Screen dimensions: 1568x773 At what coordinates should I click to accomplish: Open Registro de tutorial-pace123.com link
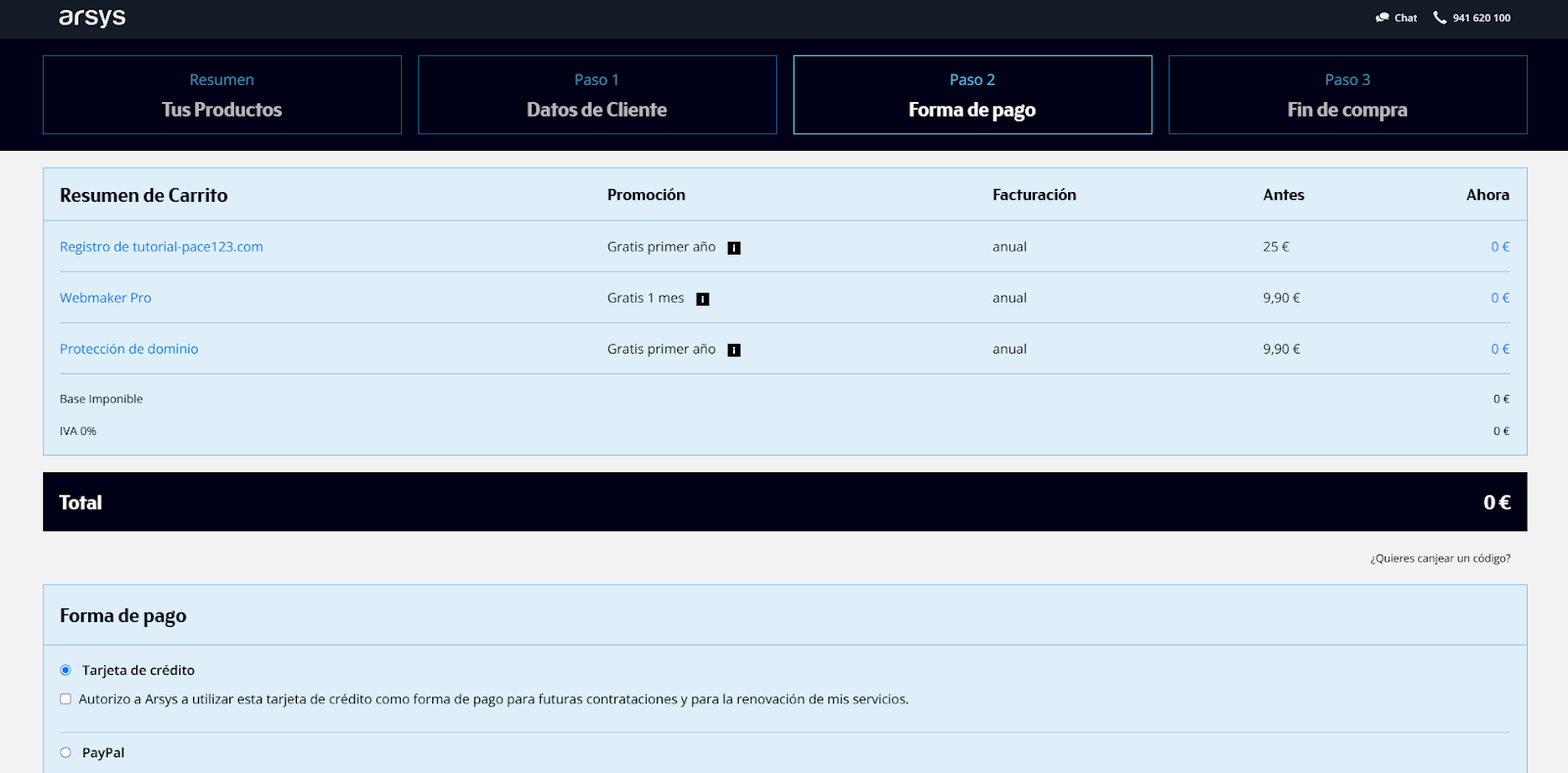[x=162, y=247]
